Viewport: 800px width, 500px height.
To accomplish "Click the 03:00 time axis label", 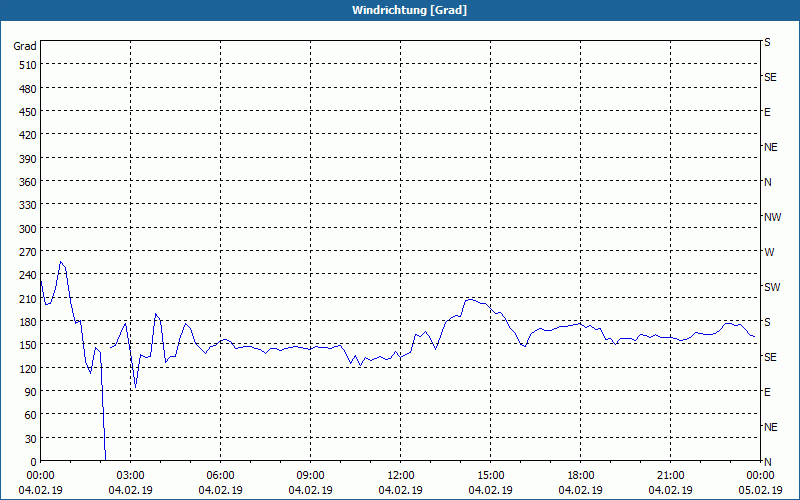I will coord(130,476).
